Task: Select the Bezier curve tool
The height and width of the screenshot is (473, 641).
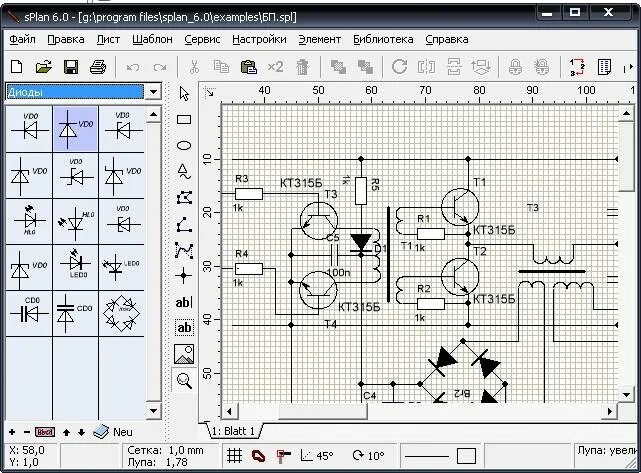Action: (184, 250)
